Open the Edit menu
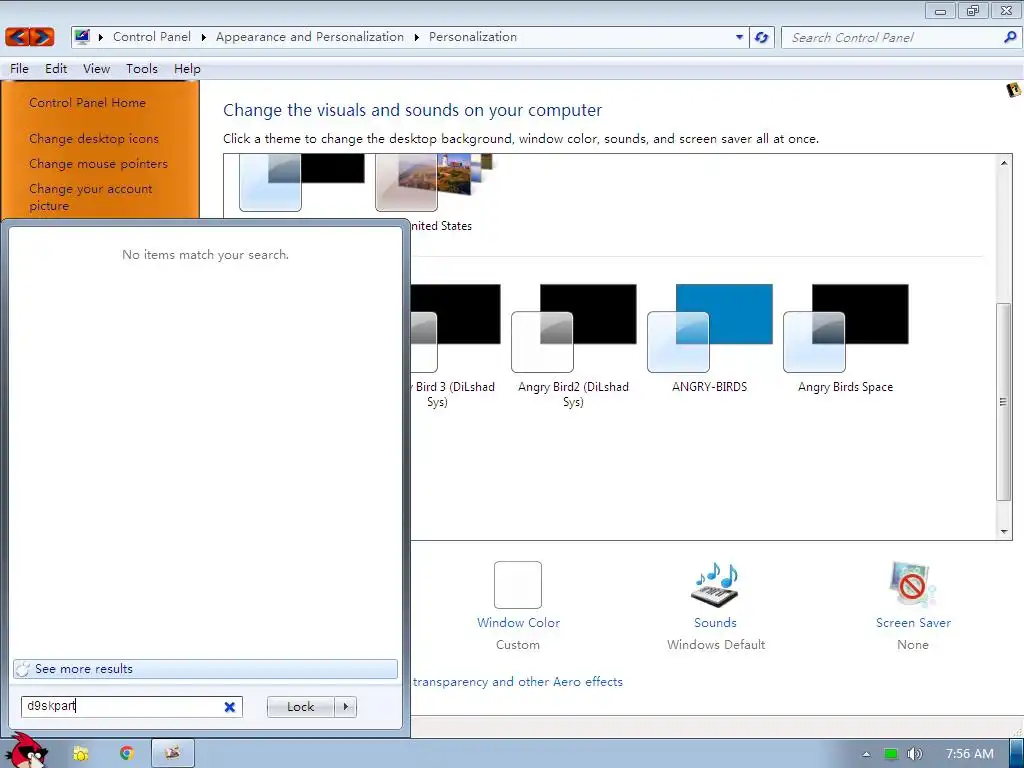Screen dimensions: 1024x768 tap(56, 69)
